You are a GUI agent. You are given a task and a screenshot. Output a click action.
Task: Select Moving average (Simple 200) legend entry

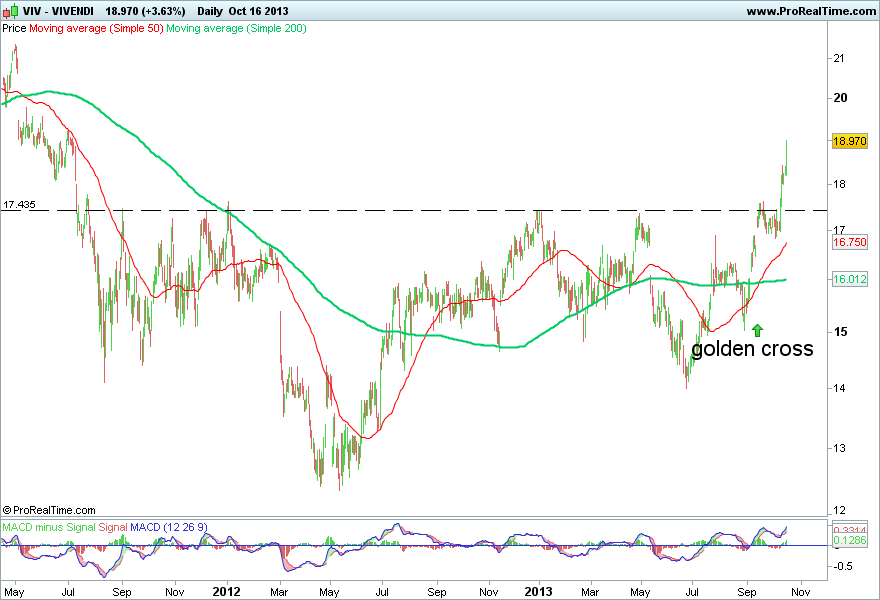pos(236,28)
